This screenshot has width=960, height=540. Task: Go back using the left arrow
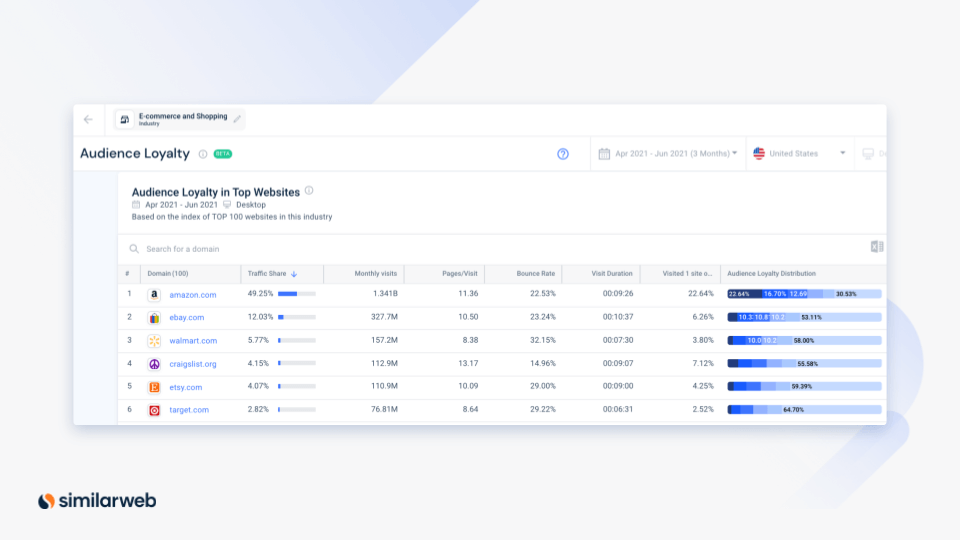tap(88, 119)
